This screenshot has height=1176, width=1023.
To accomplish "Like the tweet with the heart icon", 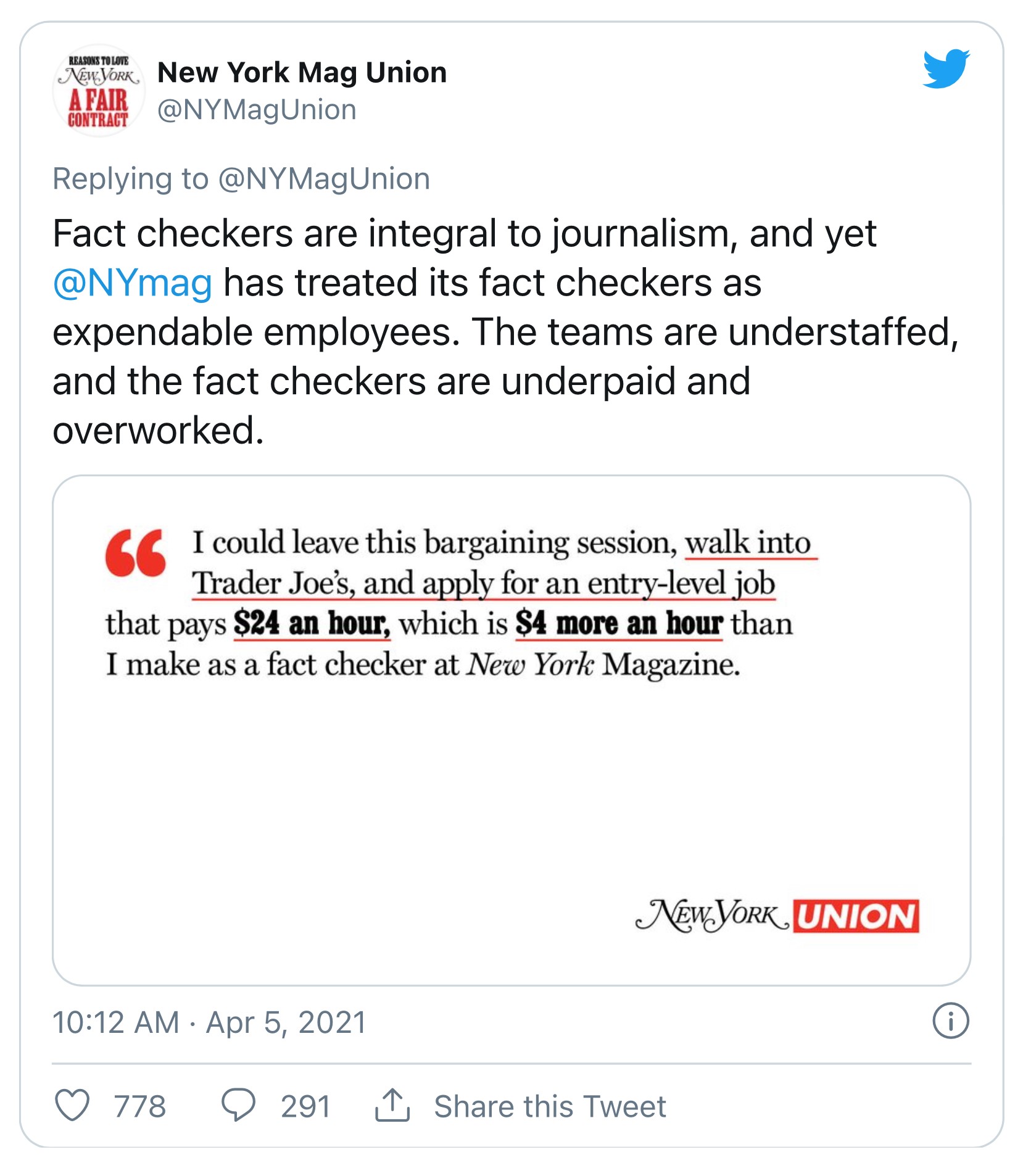I will 72,1105.
